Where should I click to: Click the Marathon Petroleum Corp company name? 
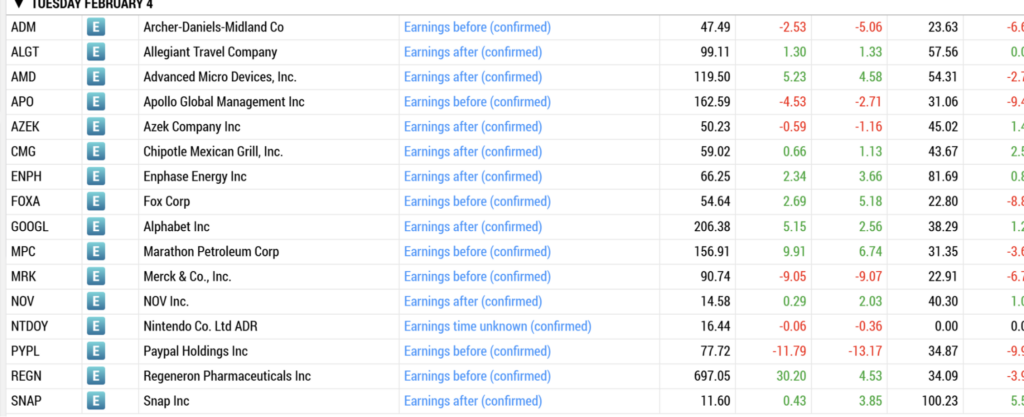point(211,252)
